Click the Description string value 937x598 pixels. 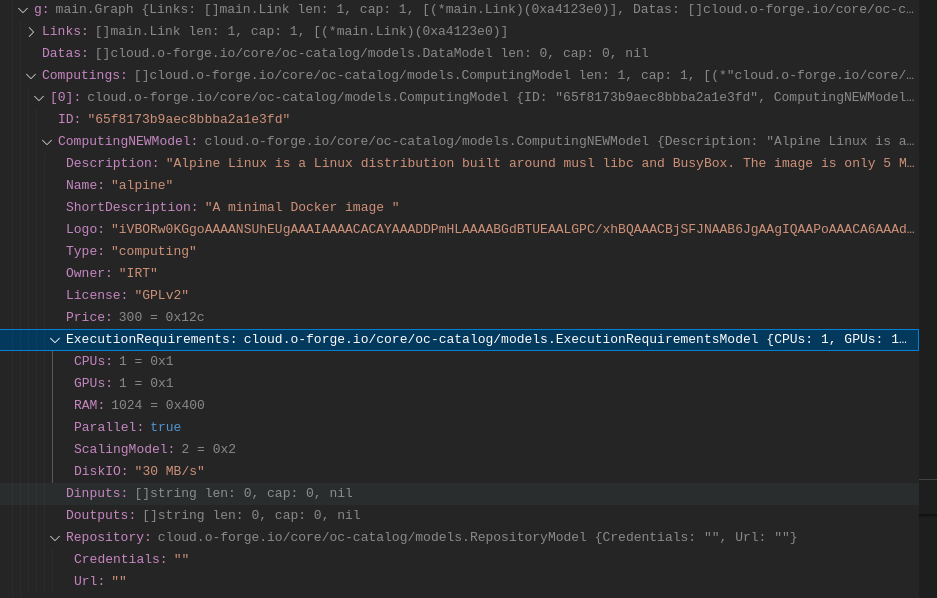[x=540, y=163]
